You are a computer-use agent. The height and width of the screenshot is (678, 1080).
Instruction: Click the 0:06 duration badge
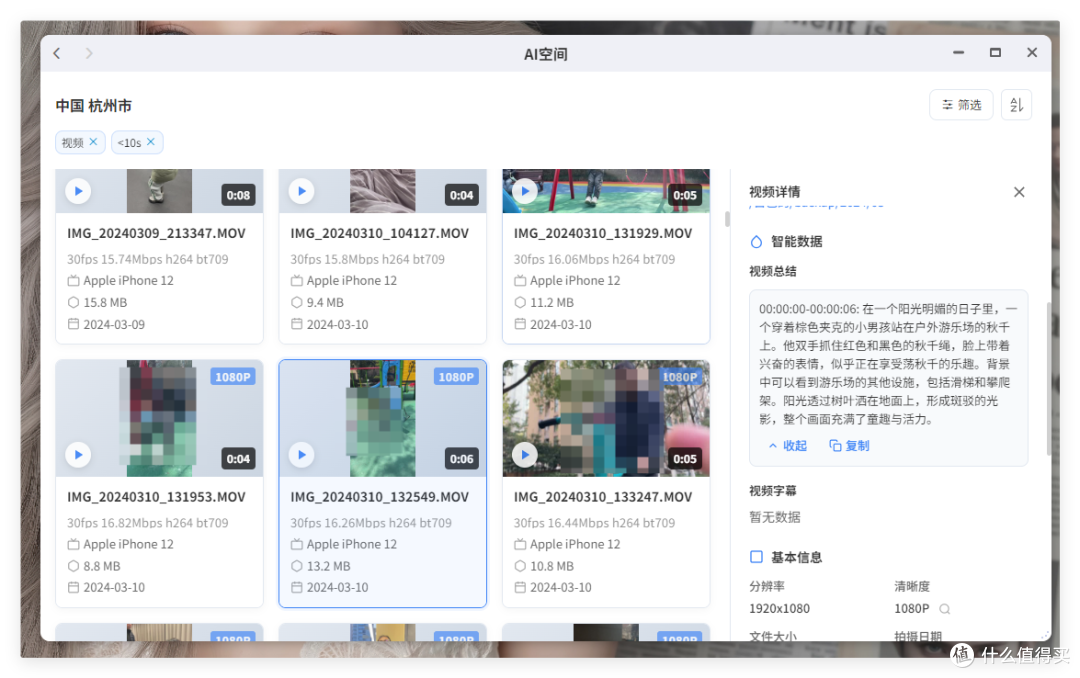click(x=461, y=459)
